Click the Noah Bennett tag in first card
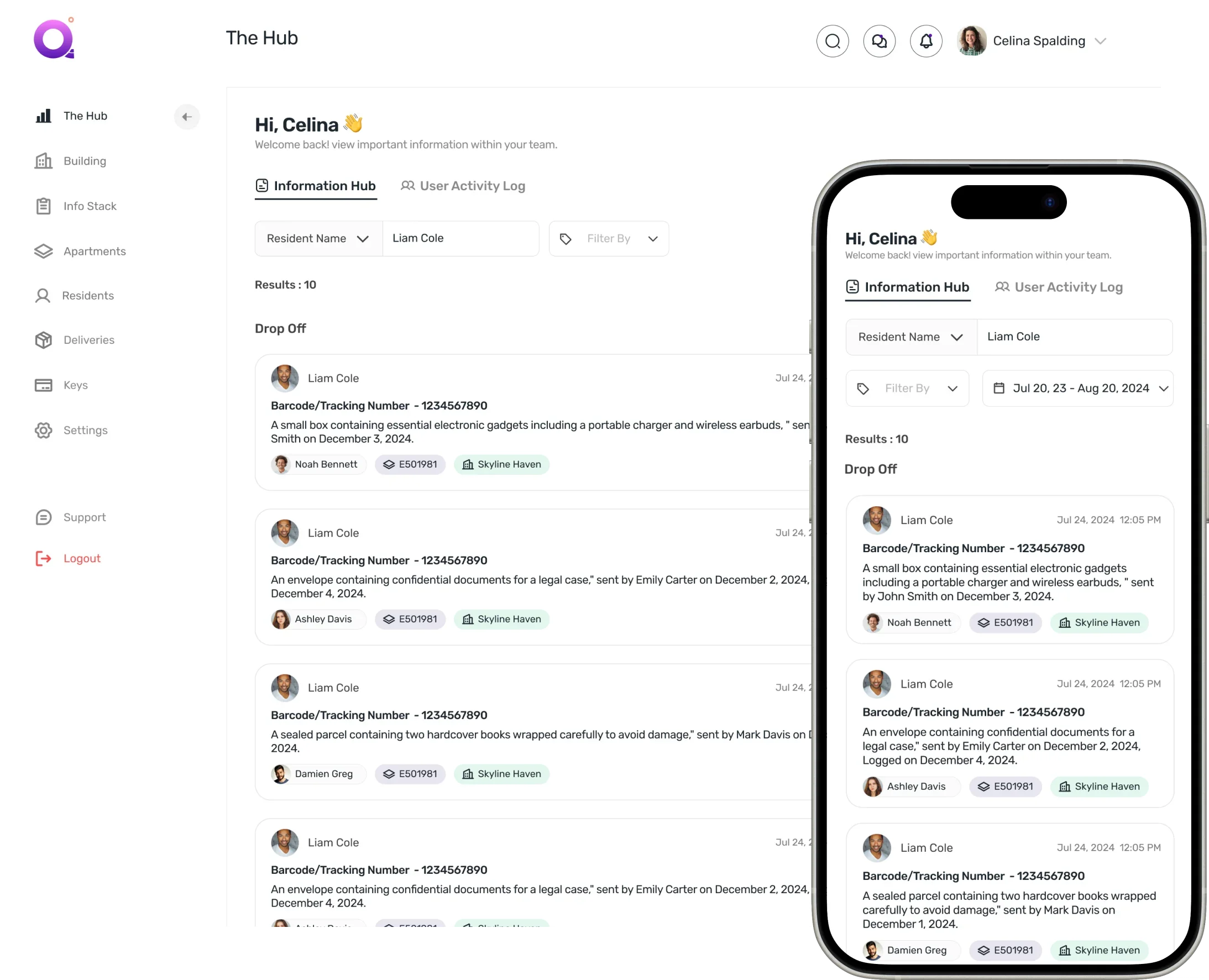 coord(318,464)
